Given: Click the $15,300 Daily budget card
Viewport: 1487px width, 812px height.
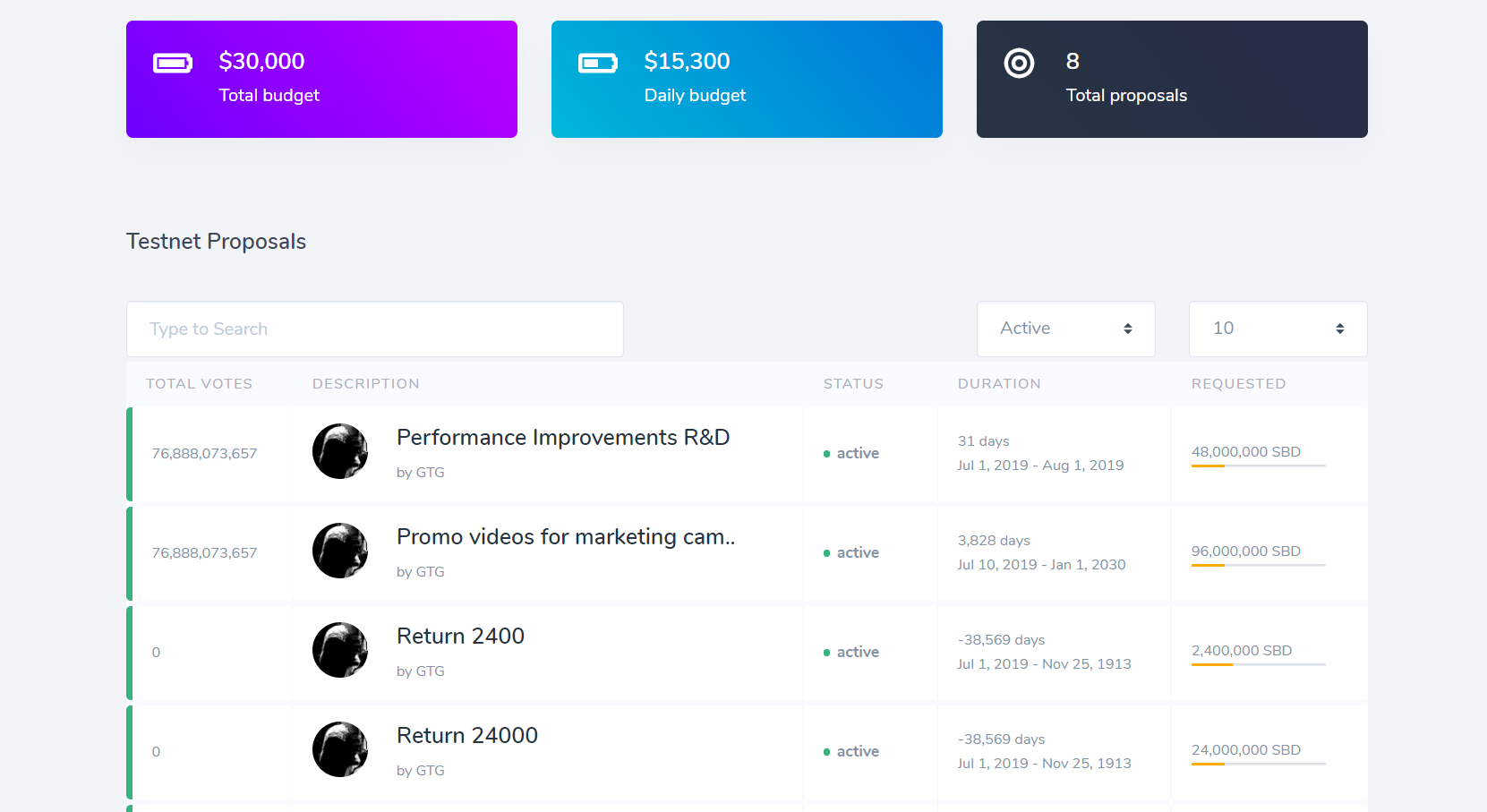Looking at the screenshot, I should [747, 79].
